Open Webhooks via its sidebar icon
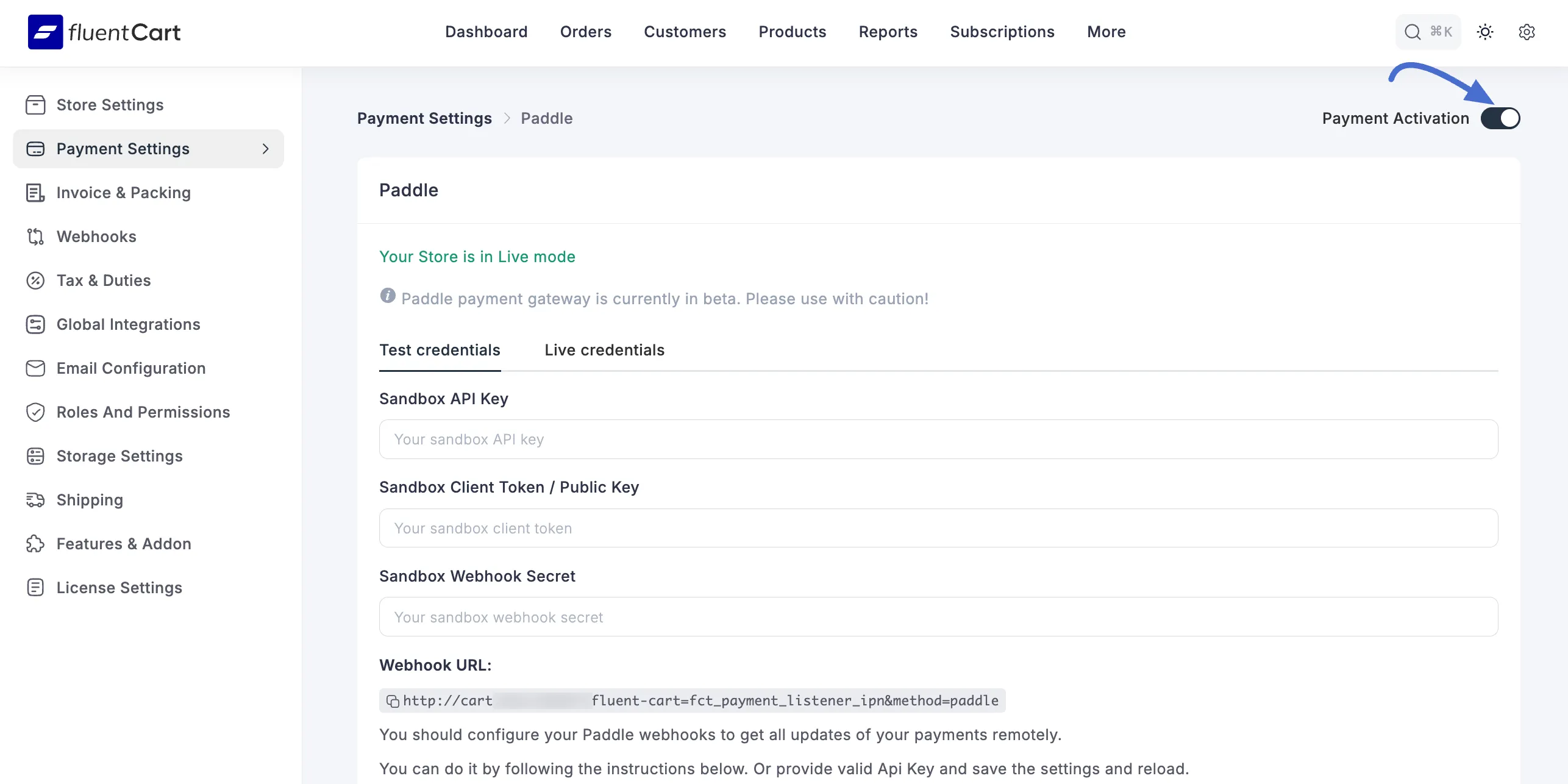 click(35, 237)
